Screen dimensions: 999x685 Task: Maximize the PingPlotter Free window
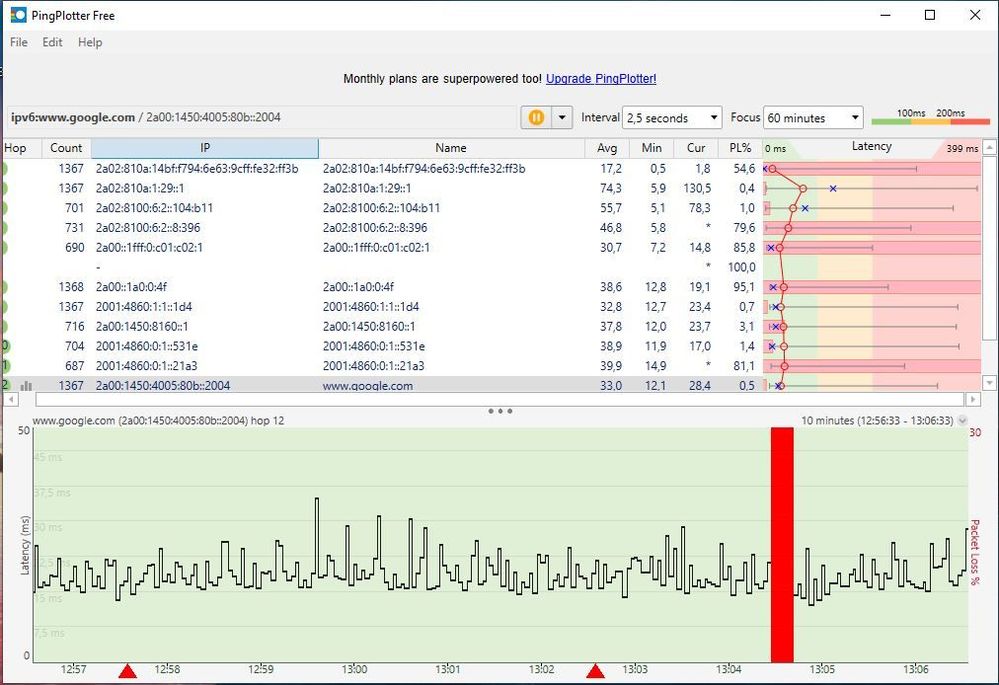930,15
